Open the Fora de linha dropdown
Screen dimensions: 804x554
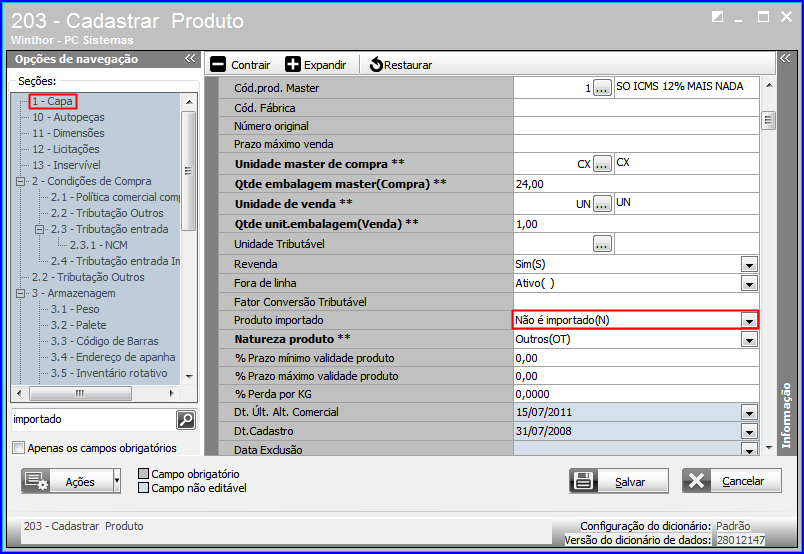point(749,284)
